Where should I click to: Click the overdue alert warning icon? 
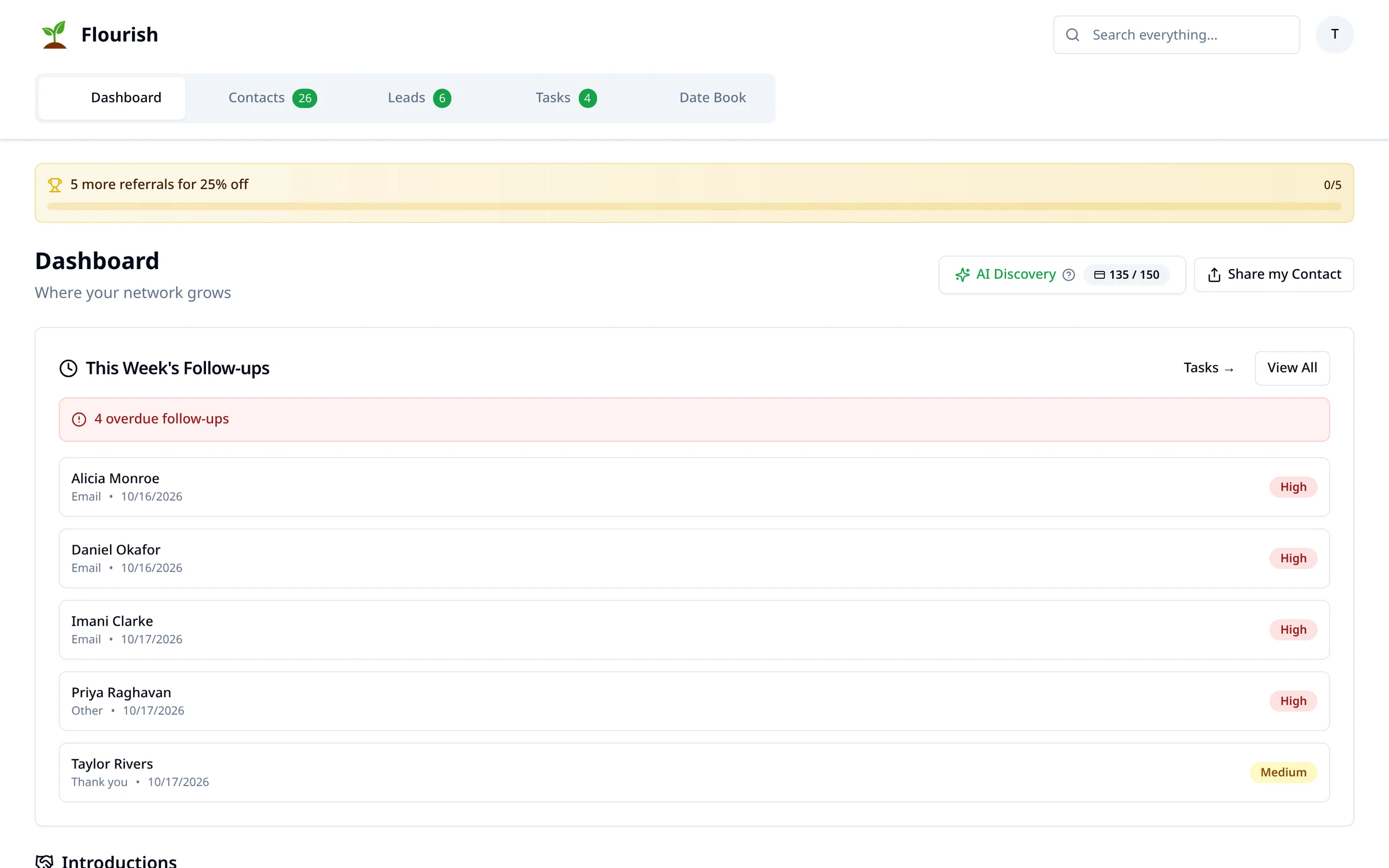[x=79, y=419]
